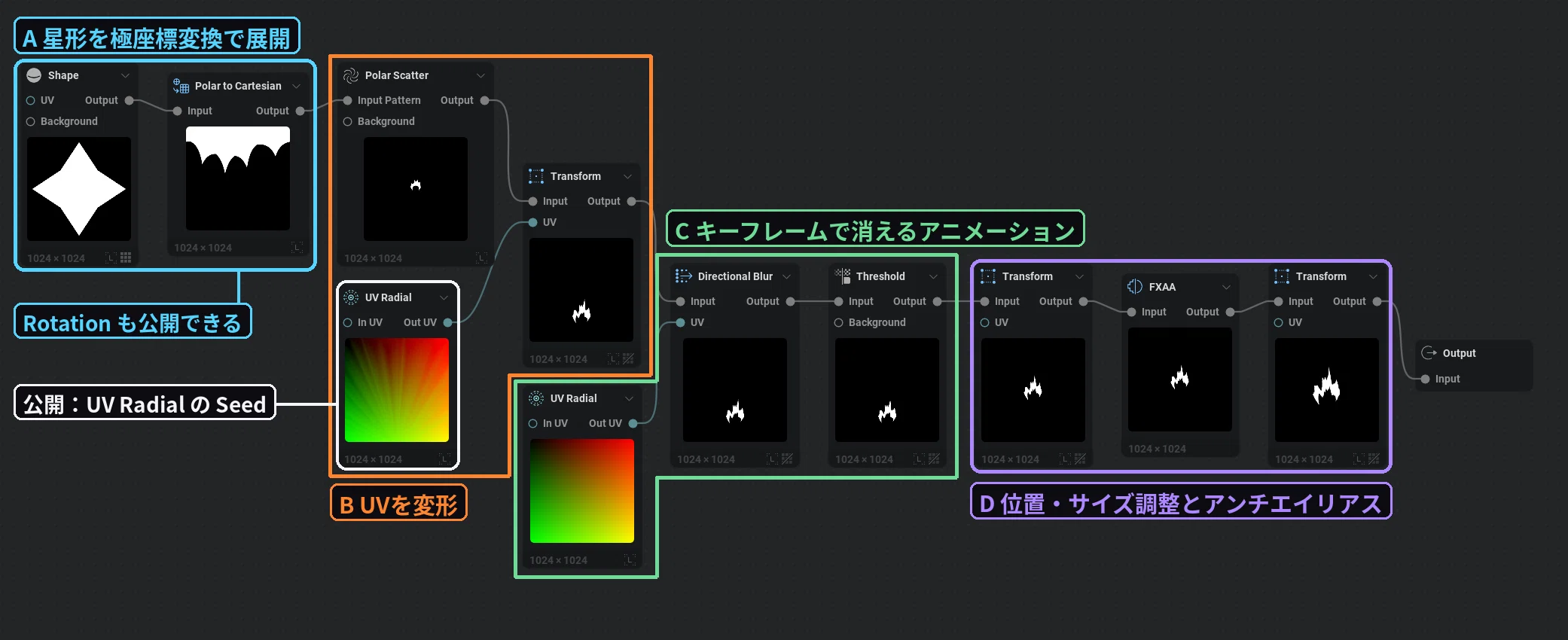This screenshot has height=640, width=1568.
Task: Click the Output node title
Action: click(x=1459, y=353)
